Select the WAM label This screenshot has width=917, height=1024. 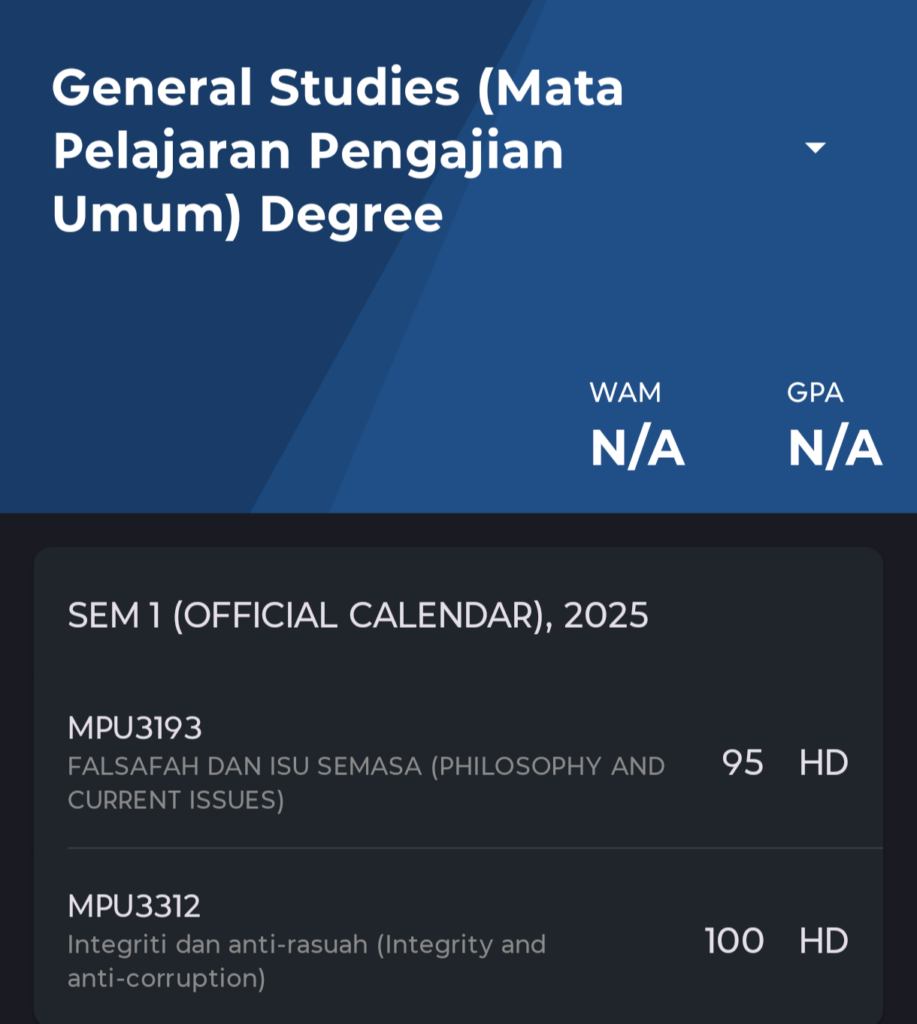[x=625, y=392]
